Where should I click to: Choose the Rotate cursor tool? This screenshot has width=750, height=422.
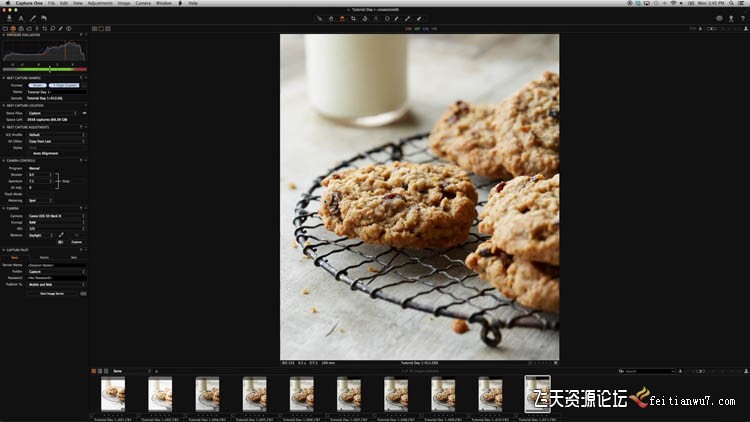[x=364, y=19]
